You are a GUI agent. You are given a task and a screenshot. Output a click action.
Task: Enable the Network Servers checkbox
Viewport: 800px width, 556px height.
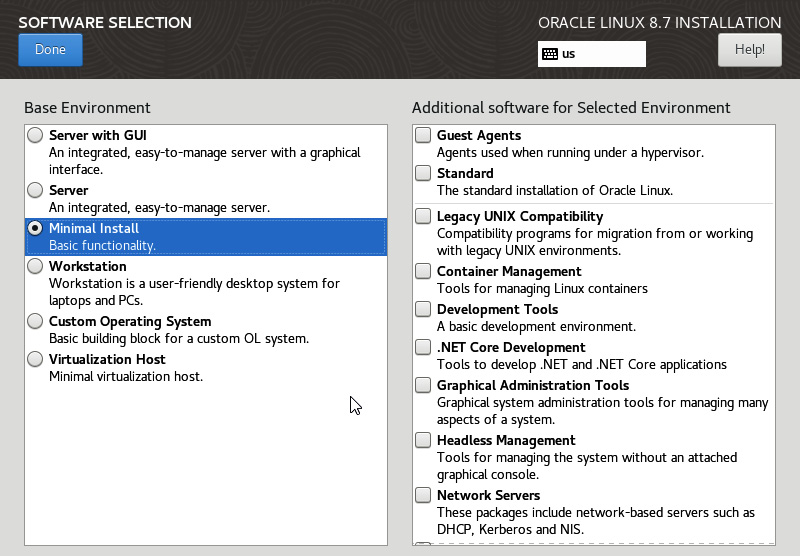423,495
